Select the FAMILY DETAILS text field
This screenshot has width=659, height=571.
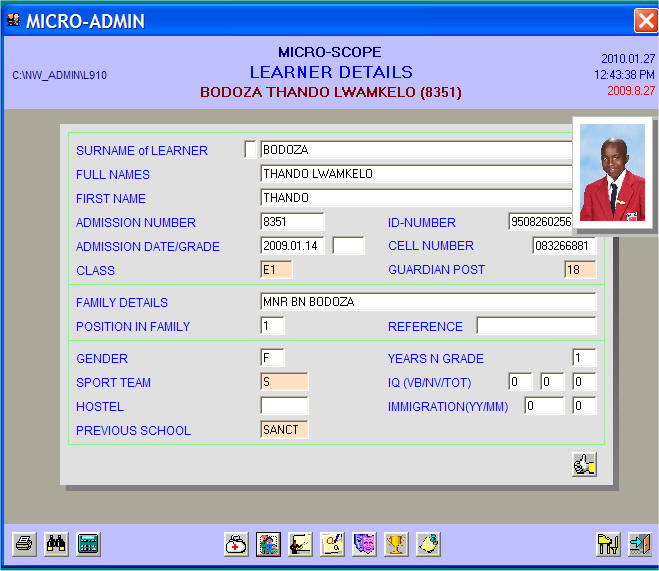click(427, 302)
